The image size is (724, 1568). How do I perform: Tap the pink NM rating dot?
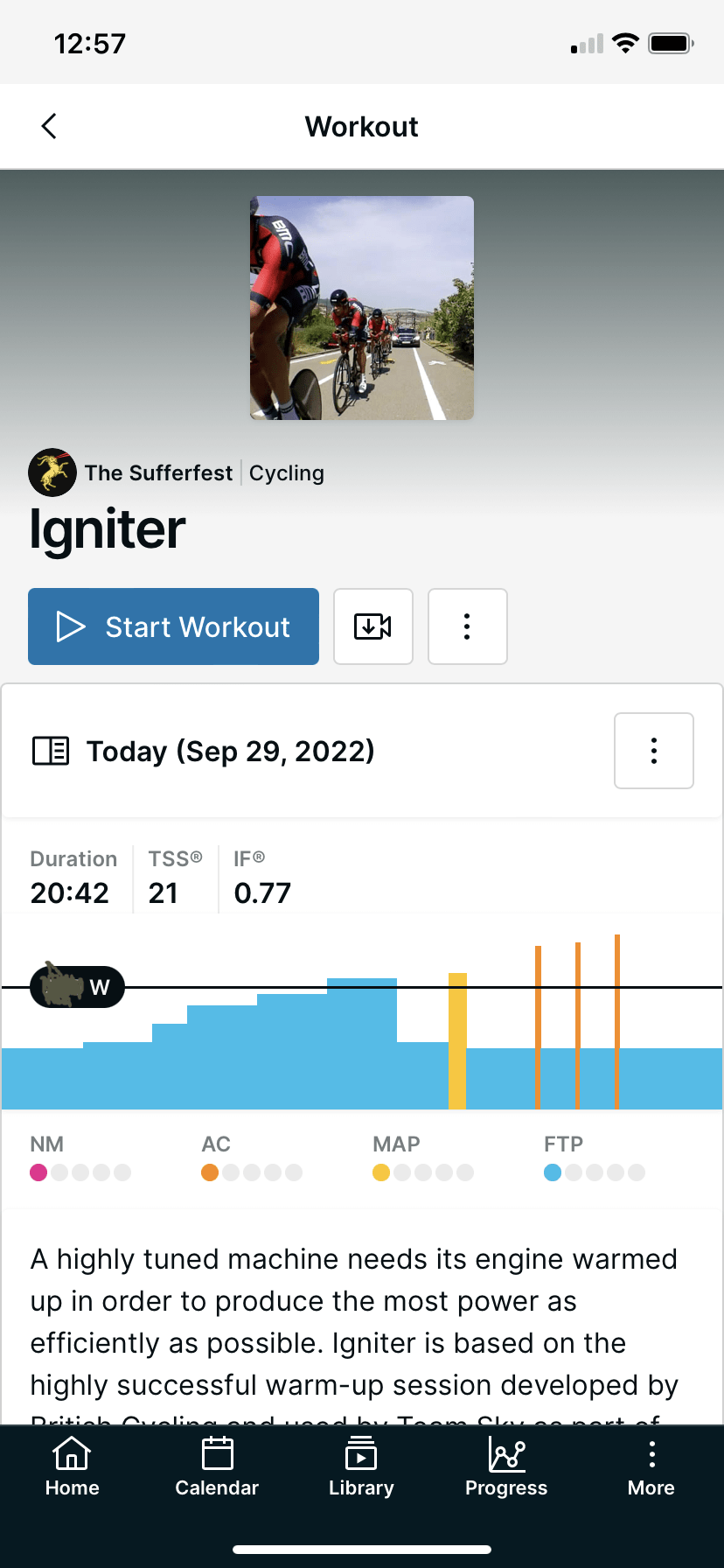pos(38,1172)
